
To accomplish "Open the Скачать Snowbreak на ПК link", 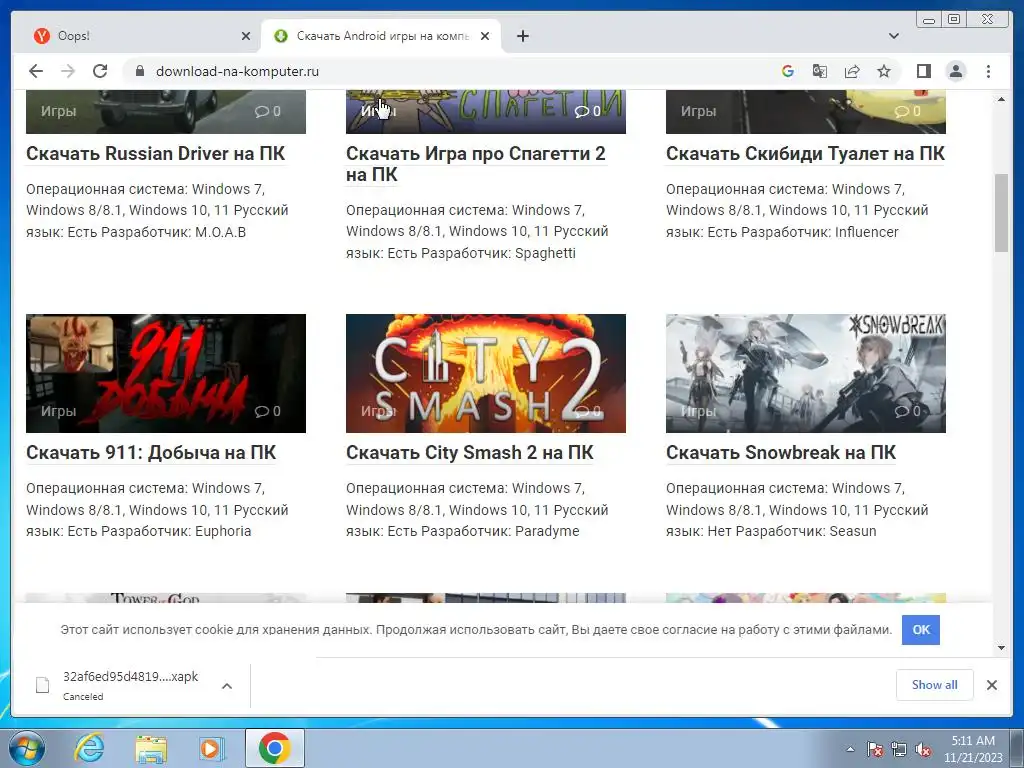I will coord(780,453).
